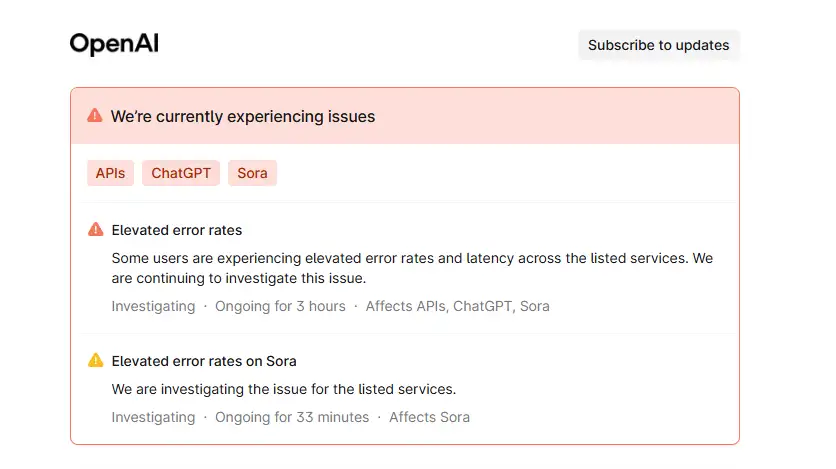This screenshot has height=469, width=836.
Task: Open the "Elevated error rates" incident title
Action: tap(177, 230)
